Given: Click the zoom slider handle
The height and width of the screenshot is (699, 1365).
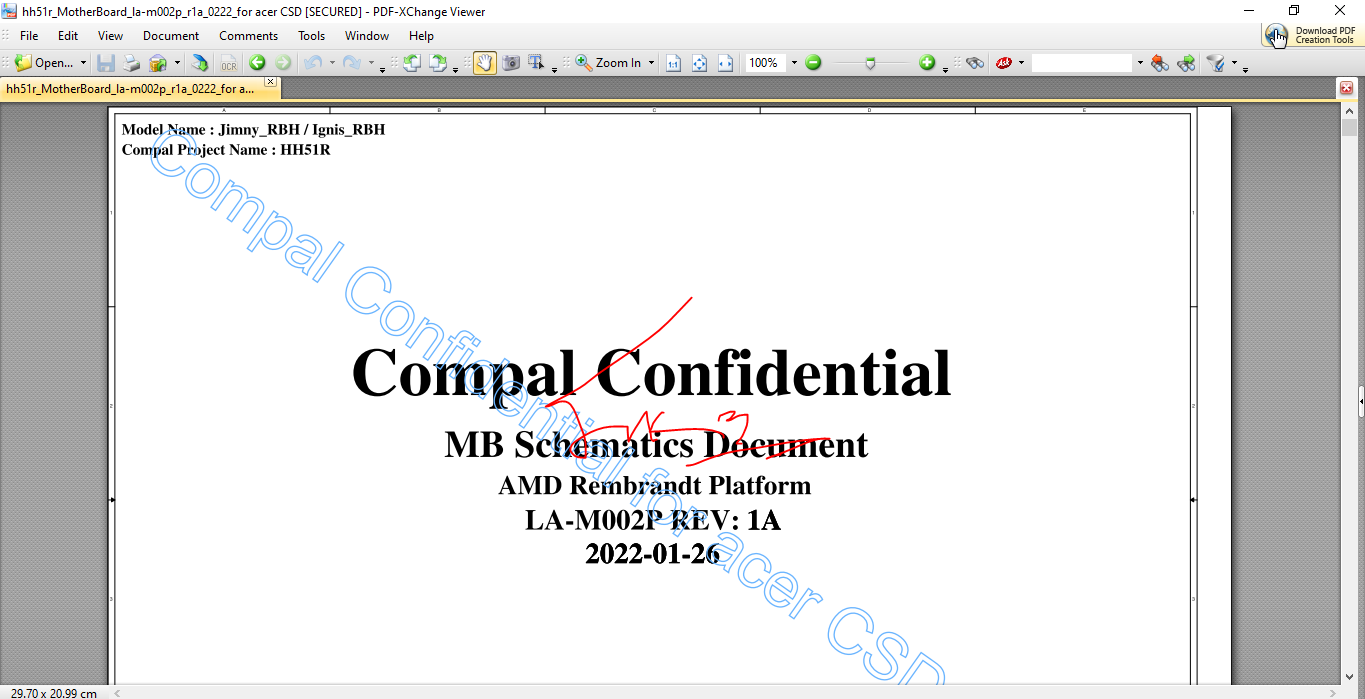Looking at the screenshot, I should (x=871, y=63).
